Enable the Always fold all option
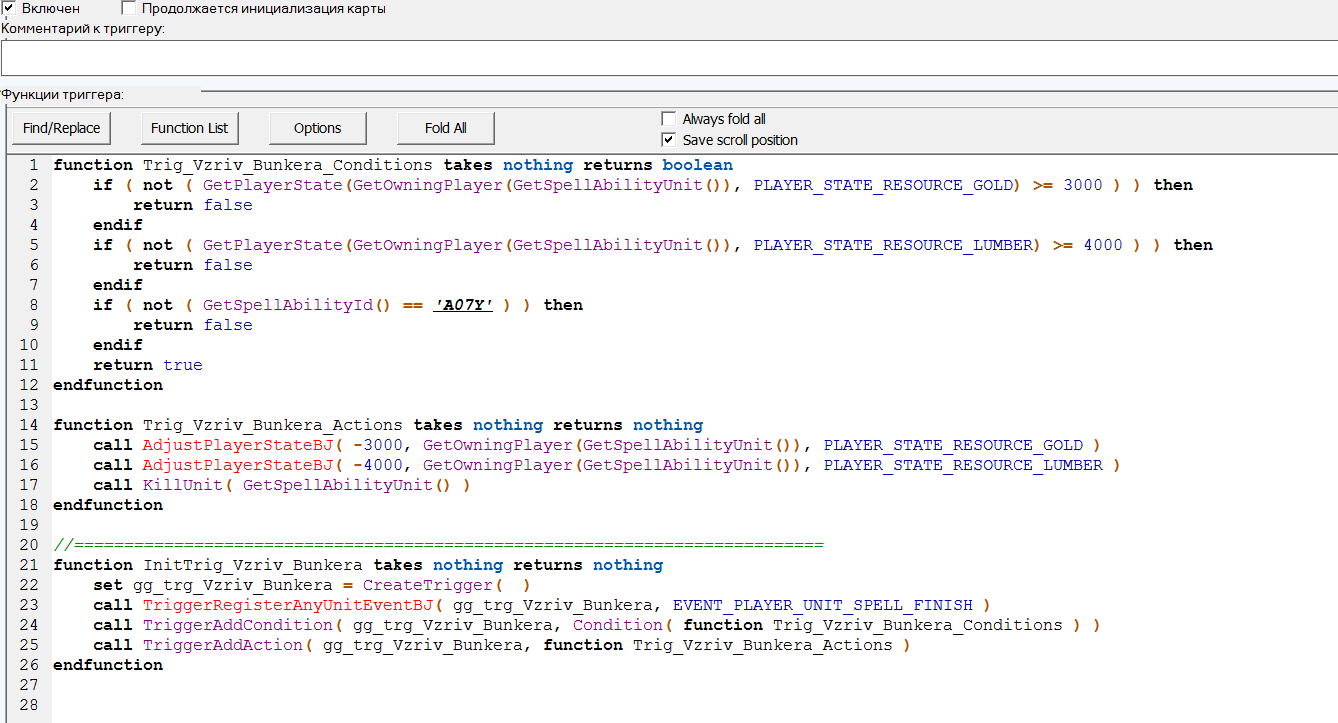1338x723 pixels. pyautogui.click(x=669, y=119)
